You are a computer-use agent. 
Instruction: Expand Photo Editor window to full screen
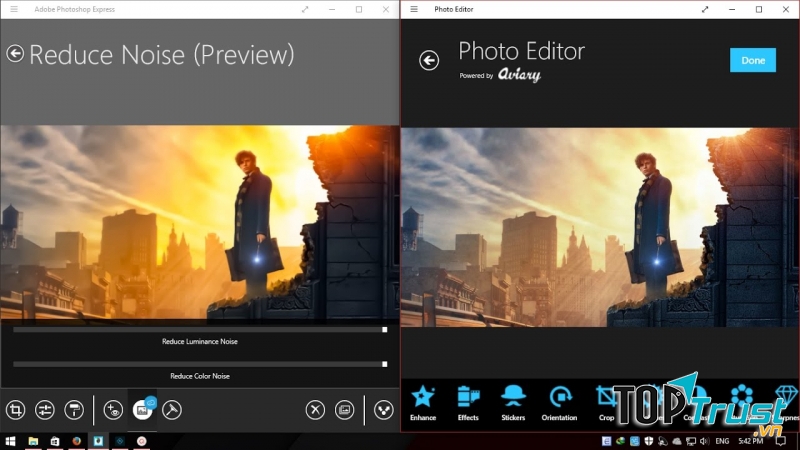pyautogui.click(x=705, y=9)
